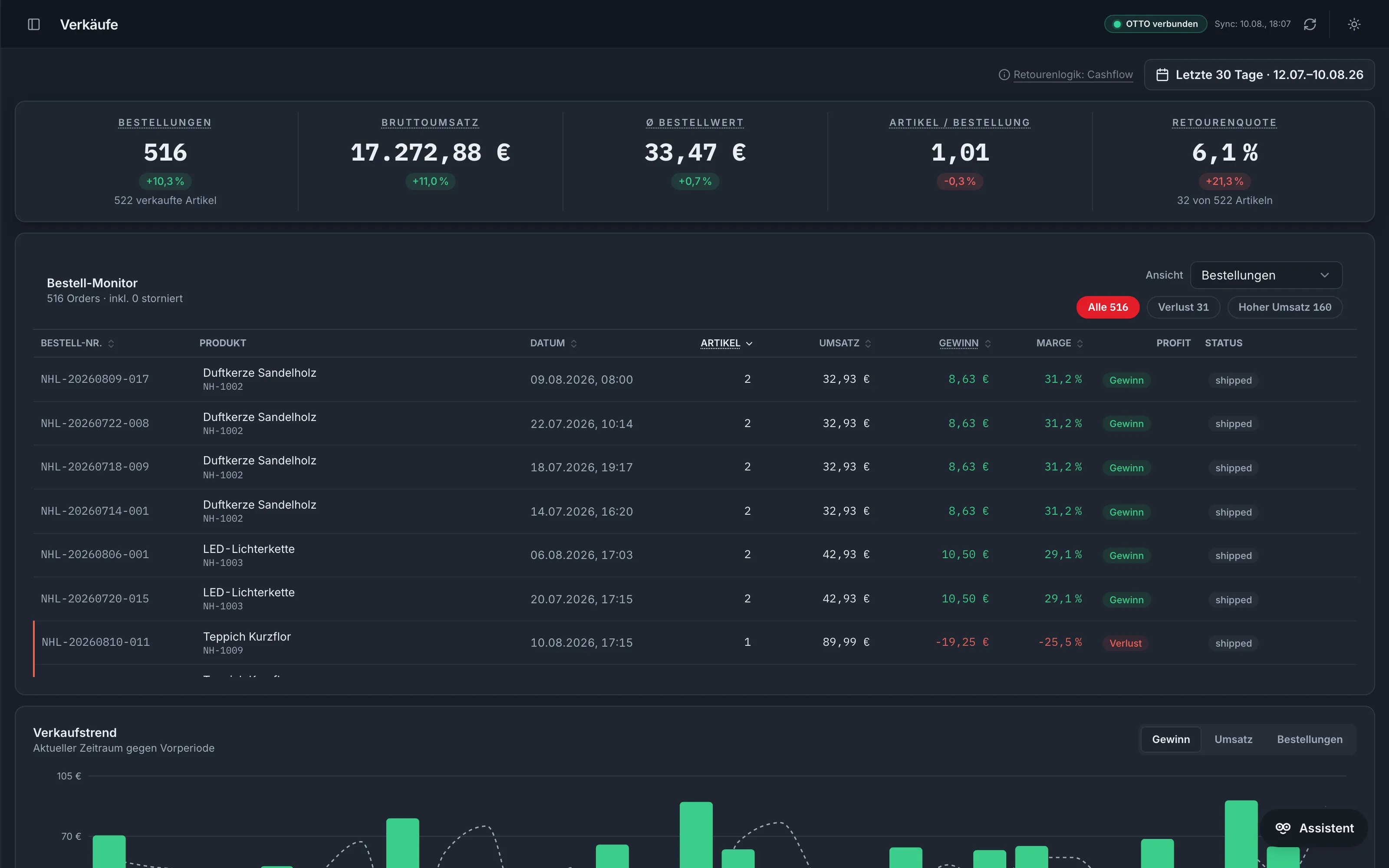The height and width of the screenshot is (868, 1389).
Task: Open the Retourenlogik: Cashflow link
Action: pos(1073,75)
